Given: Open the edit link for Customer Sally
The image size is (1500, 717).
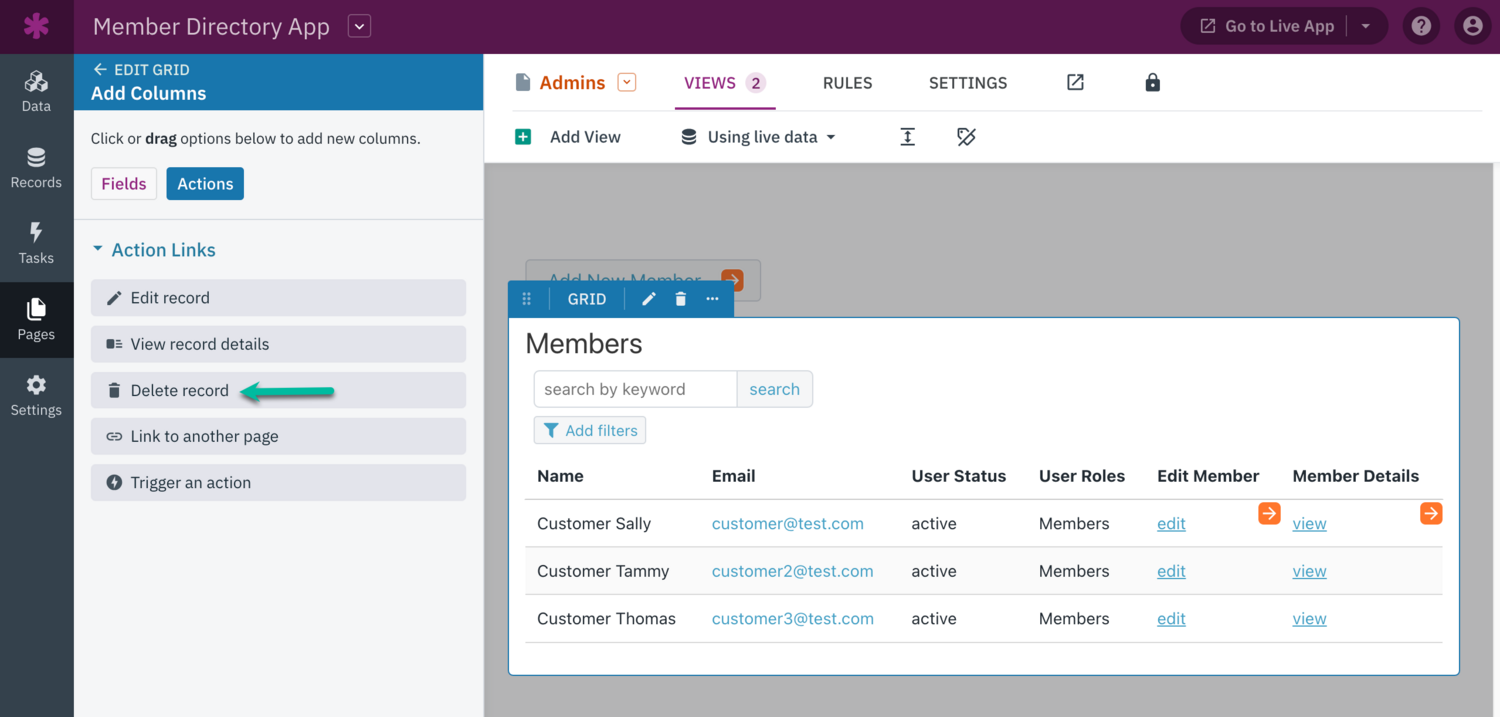Looking at the screenshot, I should click(x=1170, y=523).
